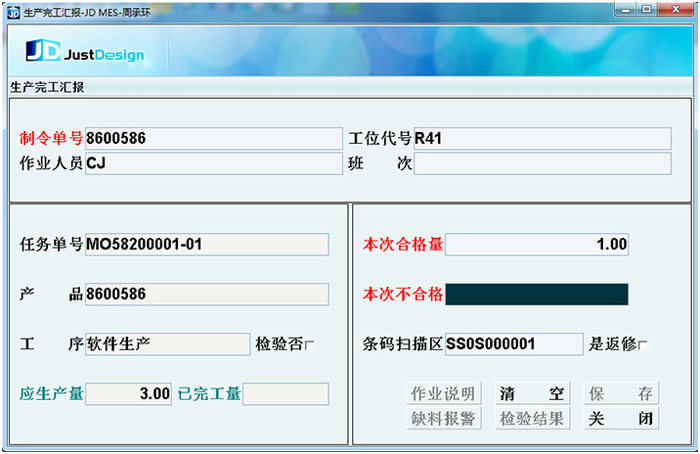The width and height of the screenshot is (700, 454).
Task: Click into the 工位代号 field
Action: pyautogui.click(x=542, y=138)
